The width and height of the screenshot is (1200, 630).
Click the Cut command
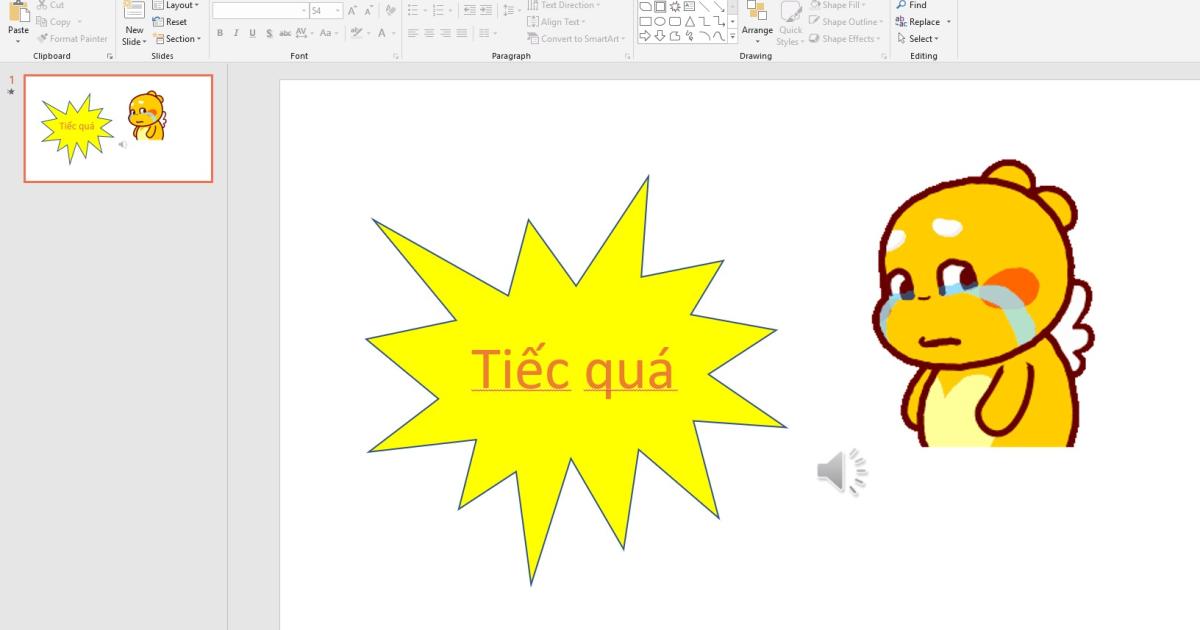[x=50, y=5]
